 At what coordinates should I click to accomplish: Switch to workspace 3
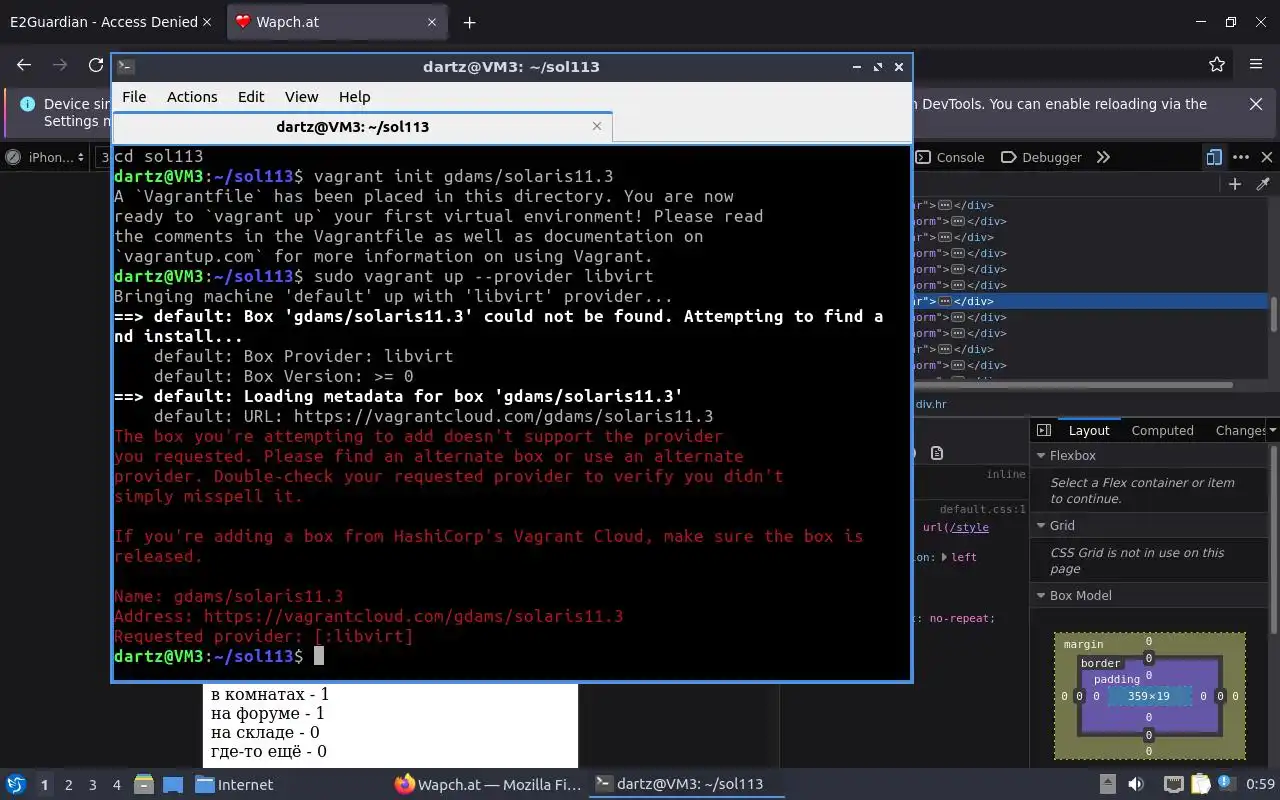click(92, 785)
